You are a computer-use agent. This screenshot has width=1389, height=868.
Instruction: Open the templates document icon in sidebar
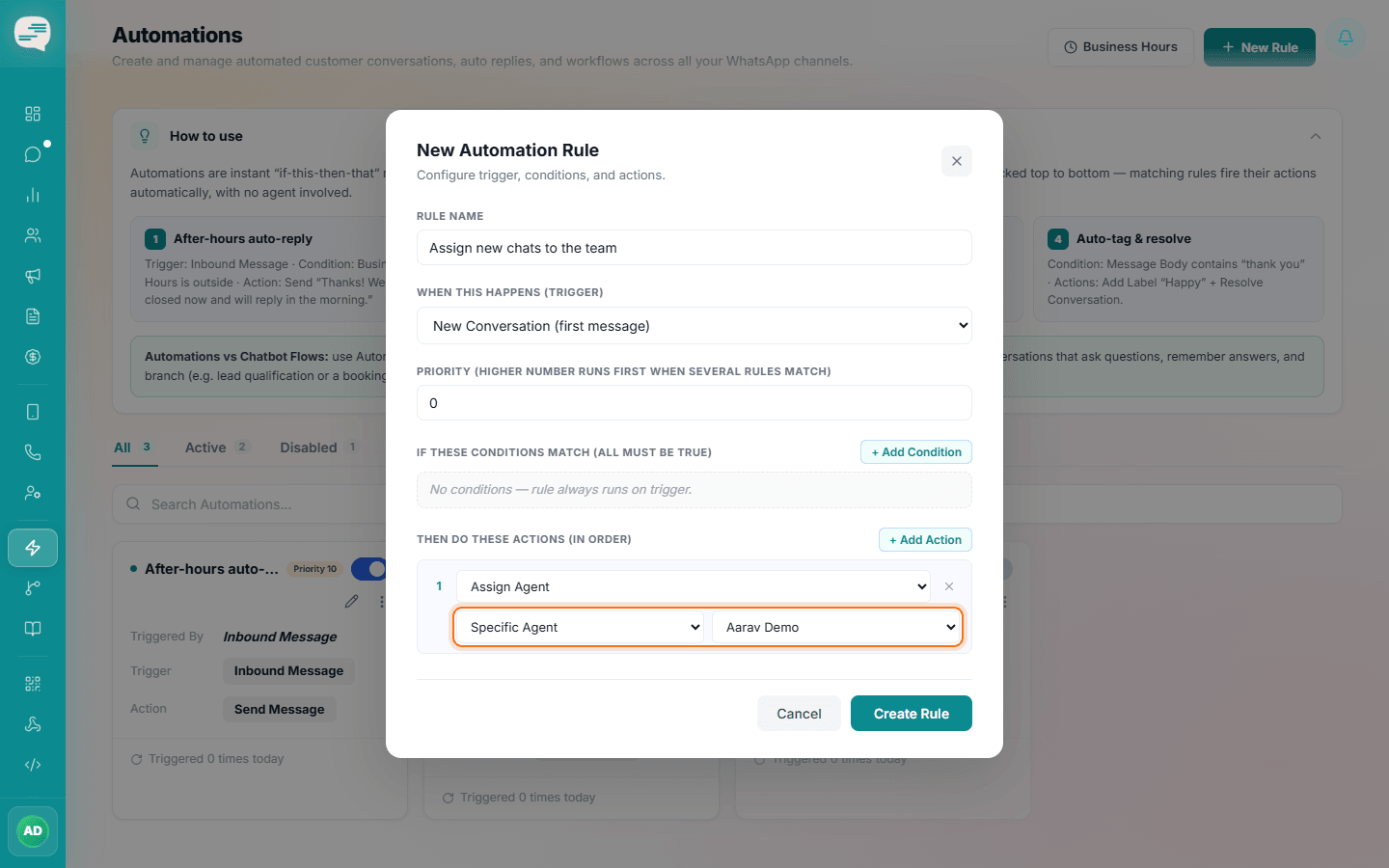pyautogui.click(x=33, y=316)
